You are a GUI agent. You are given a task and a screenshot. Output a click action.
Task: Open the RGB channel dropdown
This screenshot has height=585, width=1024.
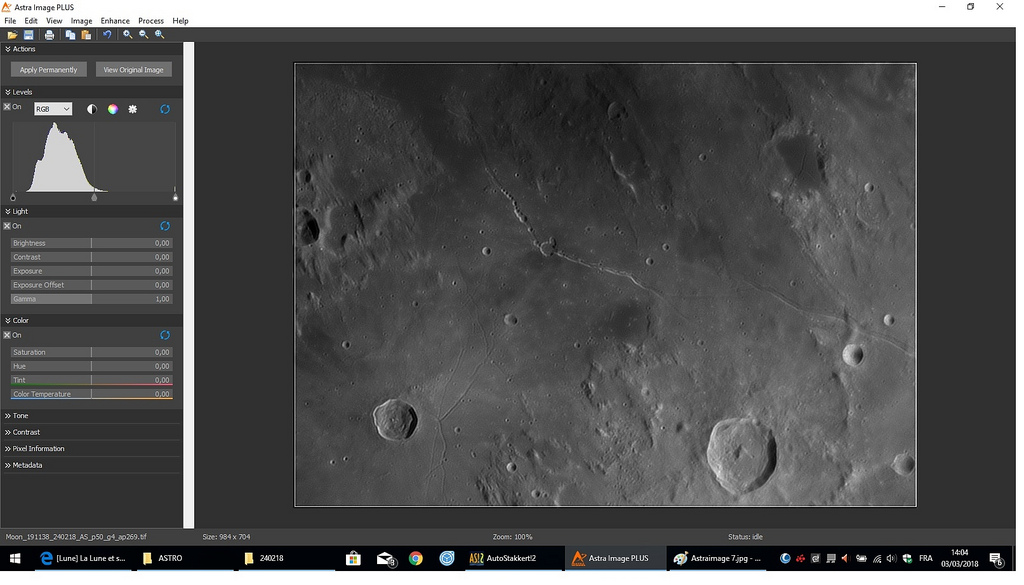tap(53, 109)
